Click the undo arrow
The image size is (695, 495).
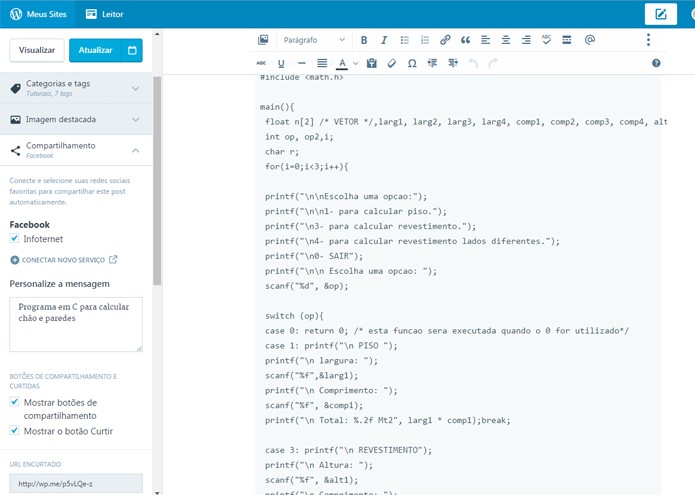click(x=473, y=63)
